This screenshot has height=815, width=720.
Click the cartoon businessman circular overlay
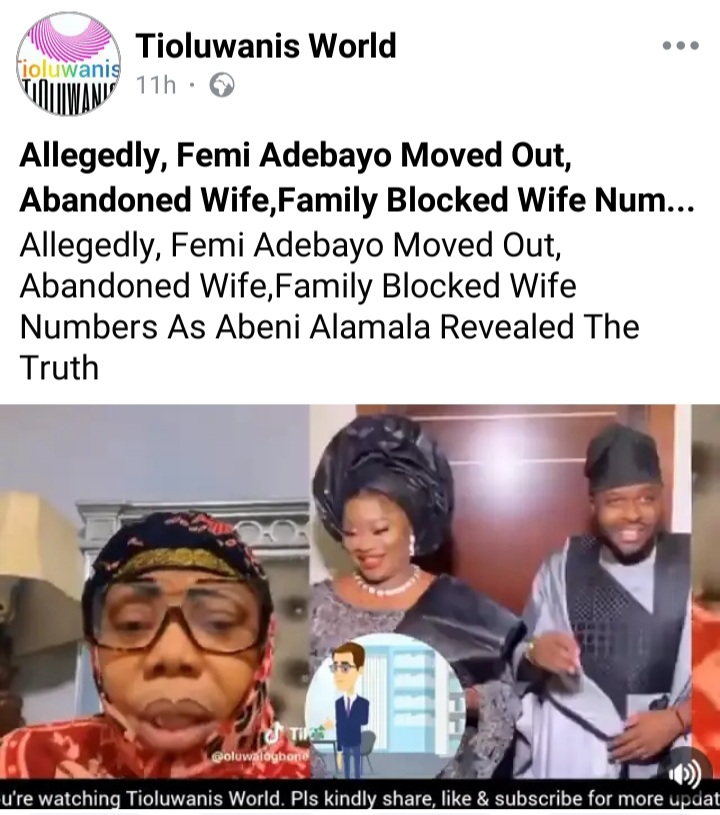pos(384,708)
